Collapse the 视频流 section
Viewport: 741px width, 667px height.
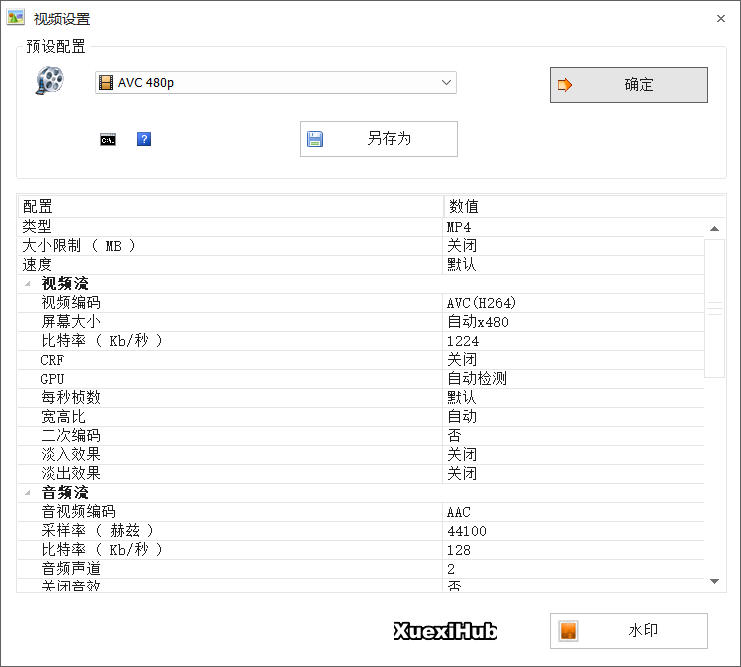(27, 284)
